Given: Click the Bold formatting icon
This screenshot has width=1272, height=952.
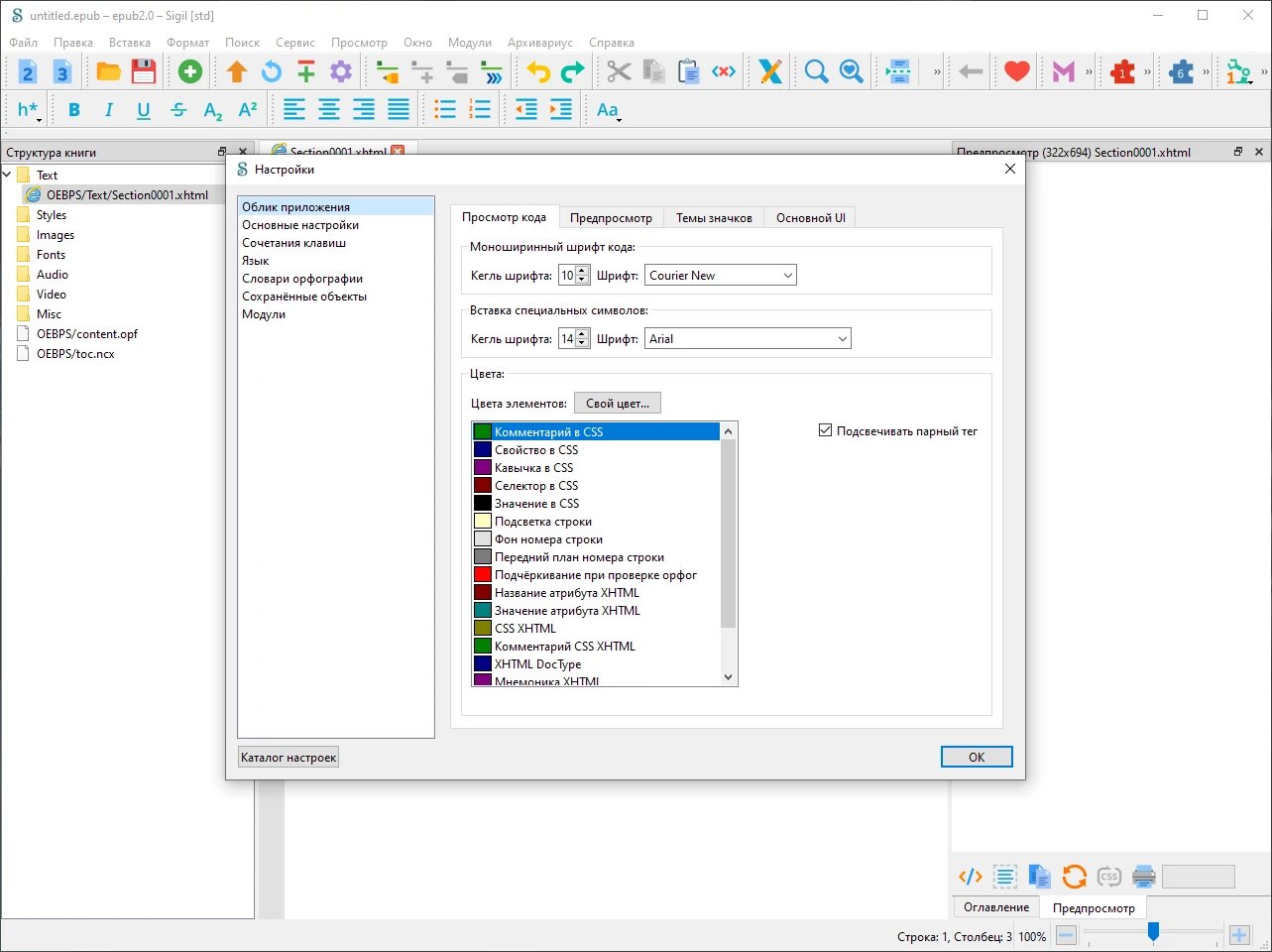Looking at the screenshot, I should (x=74, y=110).
